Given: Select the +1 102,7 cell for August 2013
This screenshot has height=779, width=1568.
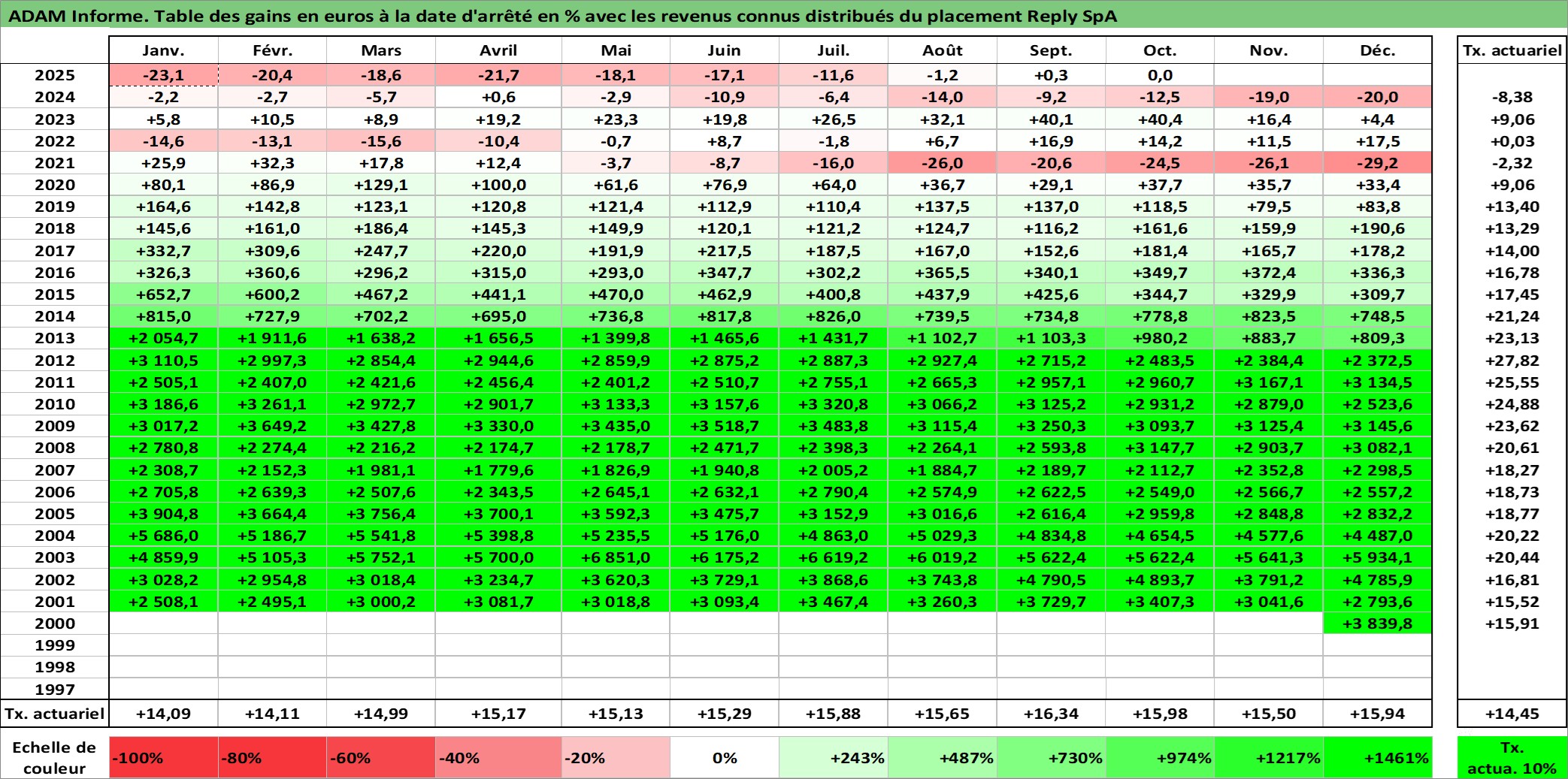Looking at the screenshot, I should [x=943, y=338].
